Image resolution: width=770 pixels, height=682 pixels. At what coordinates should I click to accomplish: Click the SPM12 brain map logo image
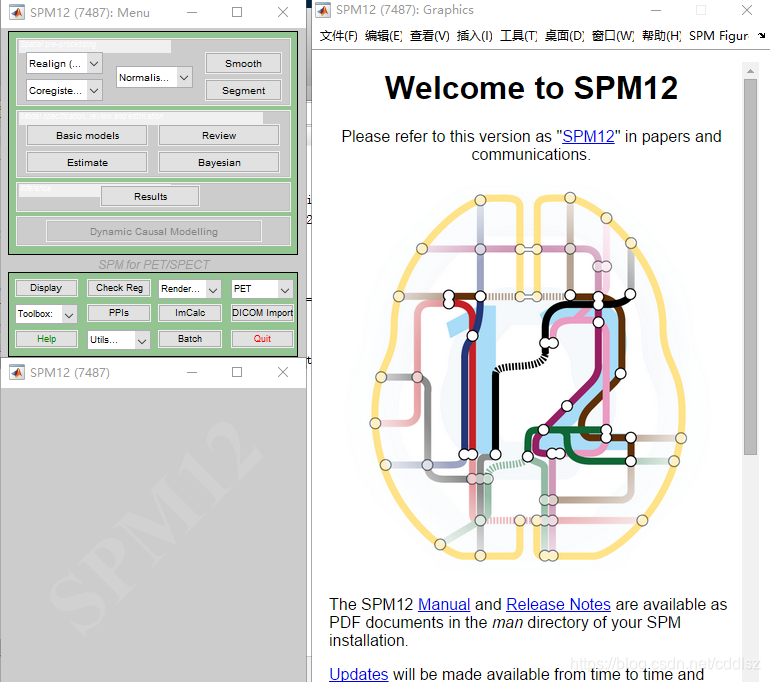pyautogui.click(x=528, y=377)
